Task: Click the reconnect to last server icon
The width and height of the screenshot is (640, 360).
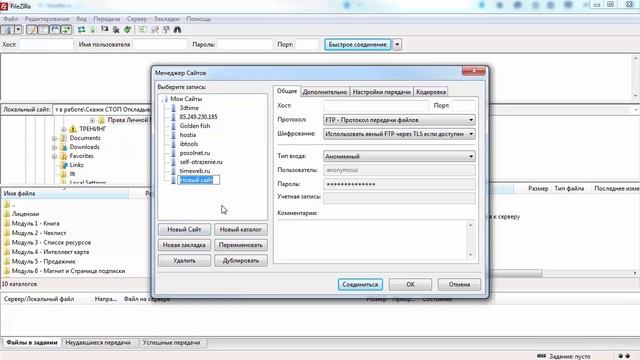Action: (127, 30)
